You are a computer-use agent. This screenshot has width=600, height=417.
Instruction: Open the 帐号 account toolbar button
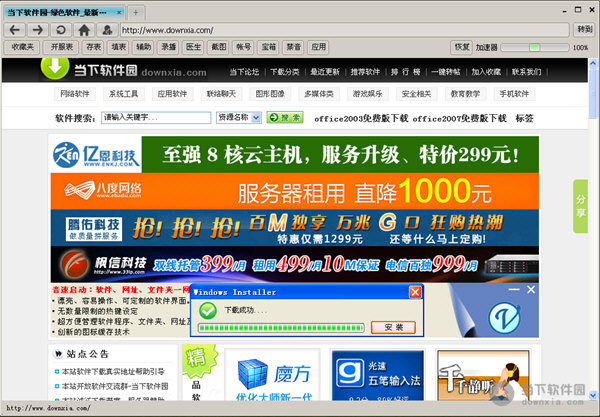point(243,47)
